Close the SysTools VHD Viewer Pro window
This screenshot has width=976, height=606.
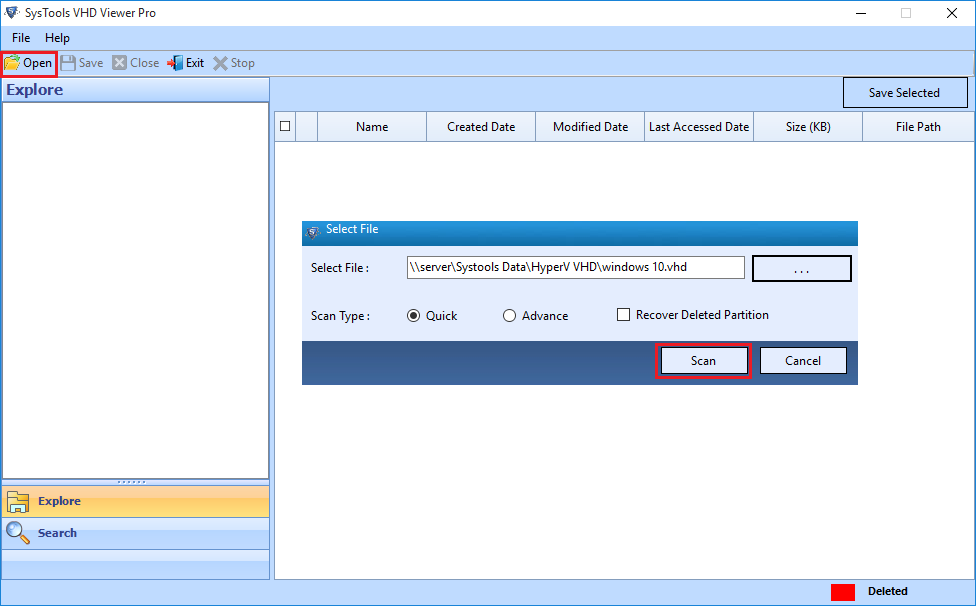[952, 13]
